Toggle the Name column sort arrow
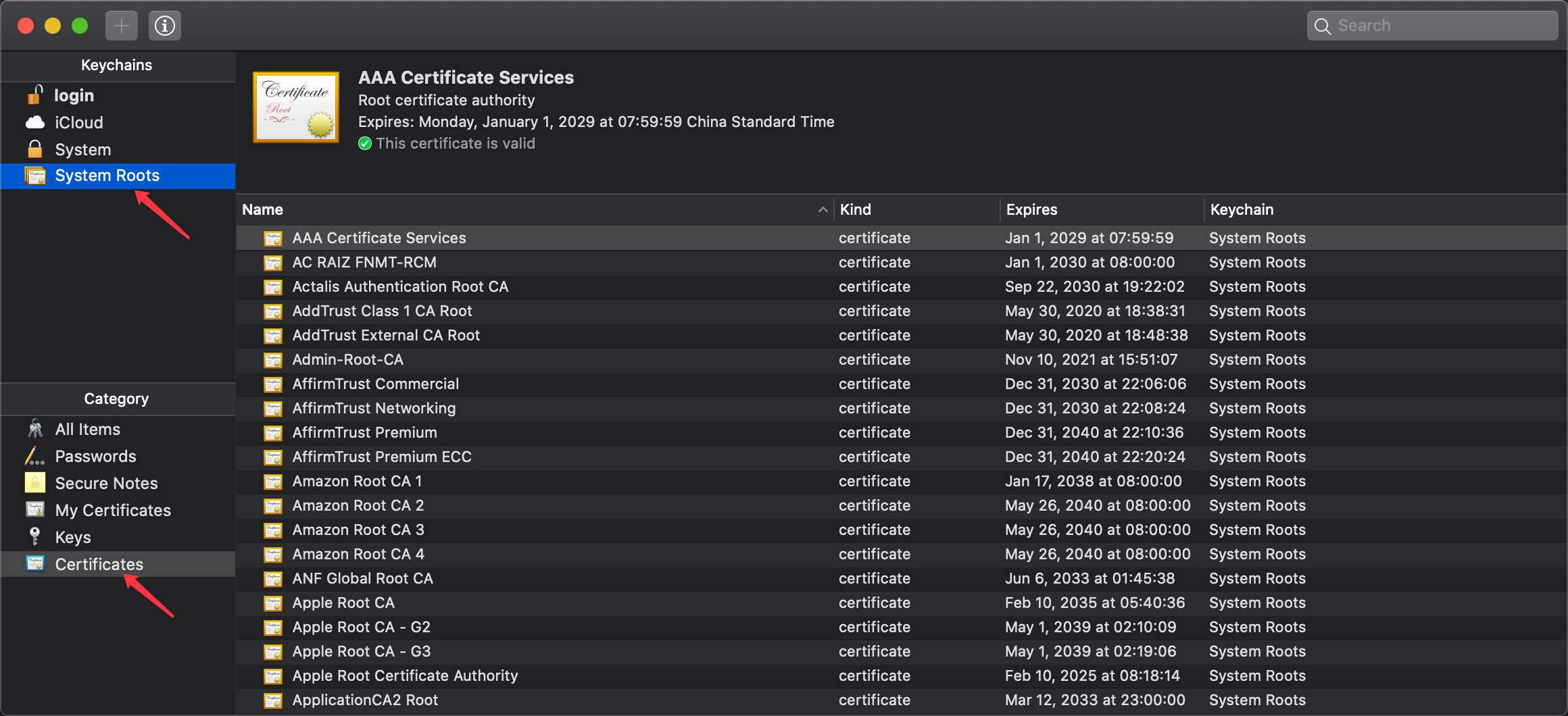This screenshot has height=716, width=1568. [823, 209]
